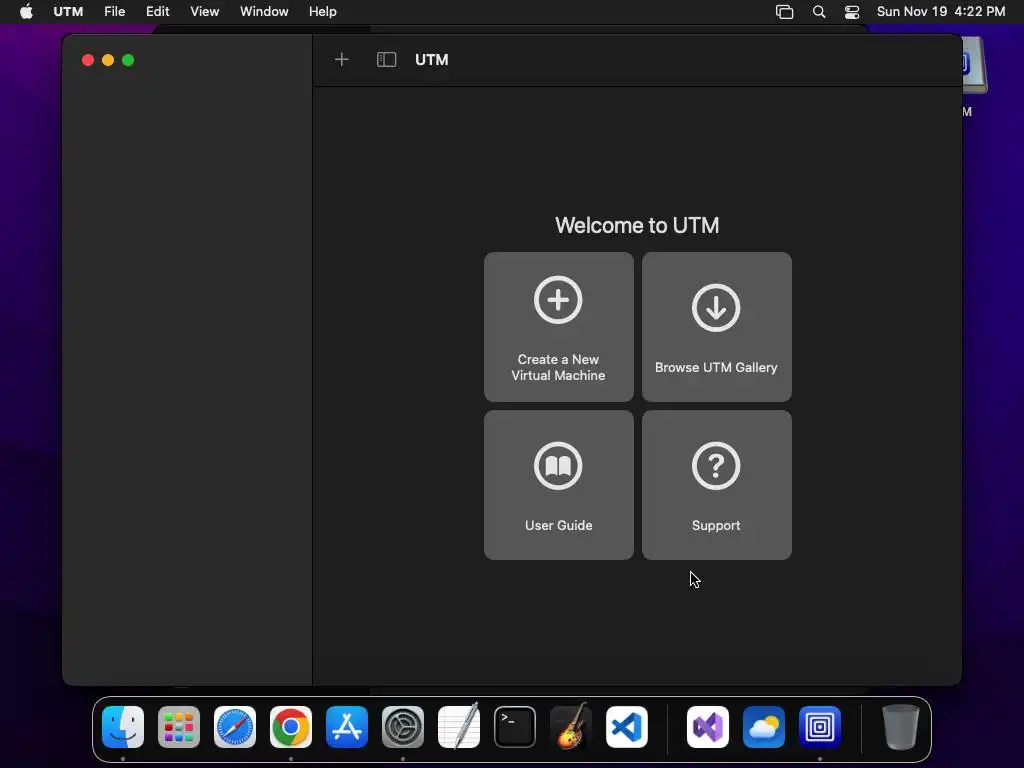Launch GarageBand from the Dock

[571, 726]
